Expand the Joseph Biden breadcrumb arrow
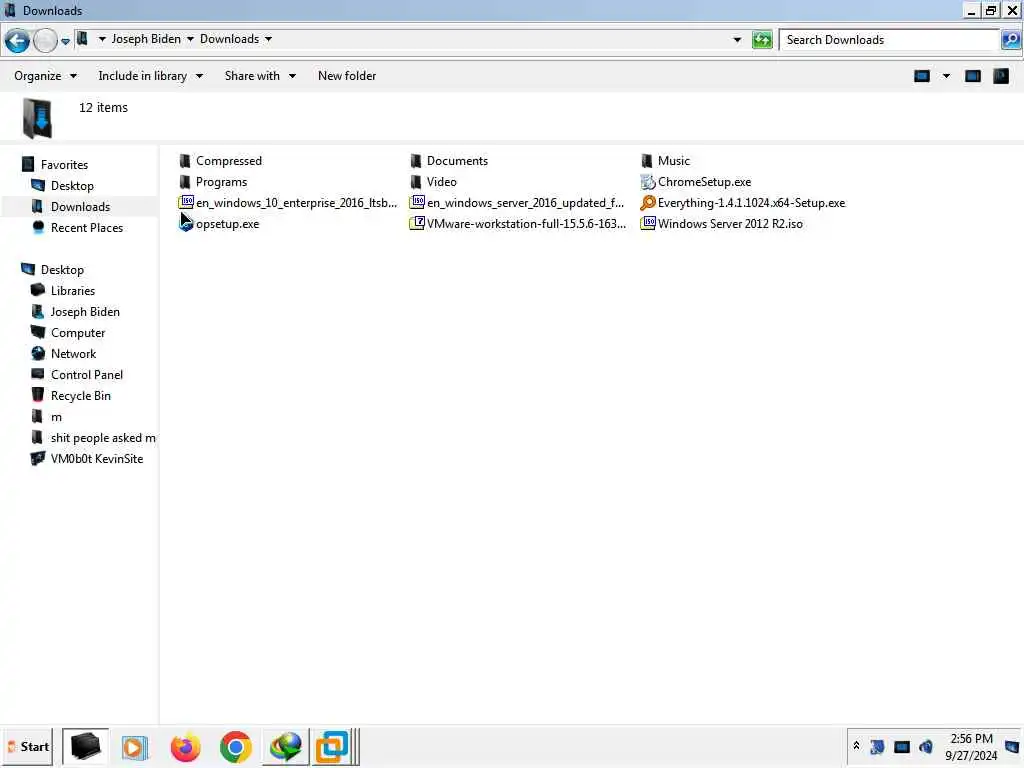1024x768 pixels. click(190, 39)
